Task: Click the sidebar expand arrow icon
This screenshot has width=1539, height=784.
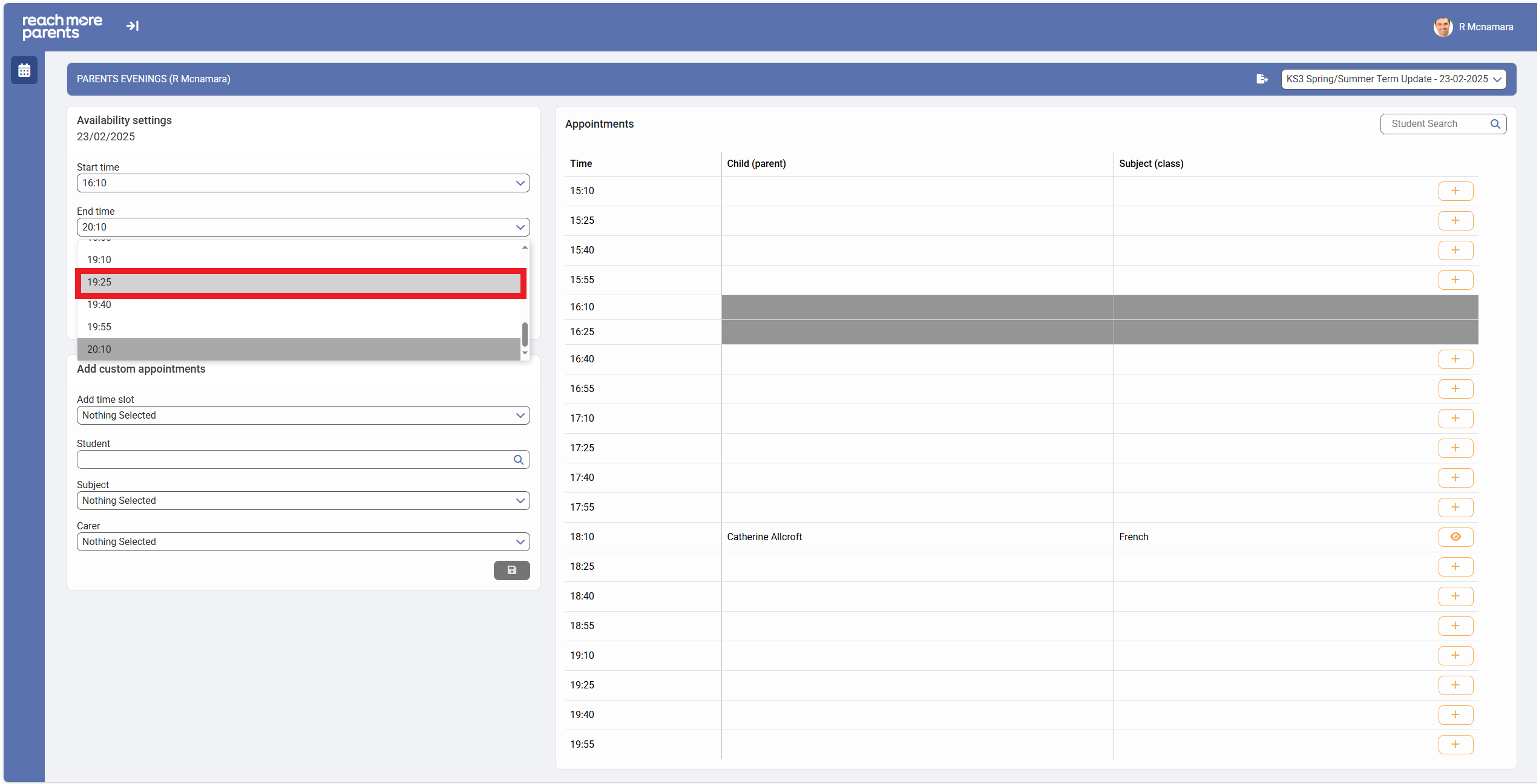Action: click(133, 26)
